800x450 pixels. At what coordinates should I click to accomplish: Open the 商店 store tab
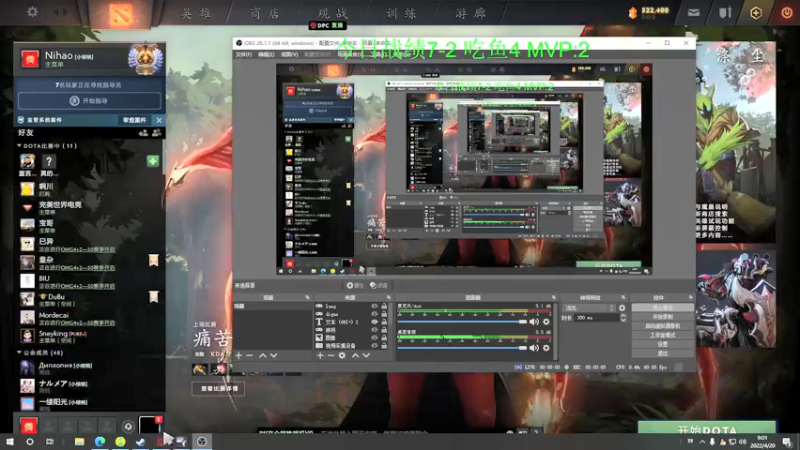(x=265, y=13)
